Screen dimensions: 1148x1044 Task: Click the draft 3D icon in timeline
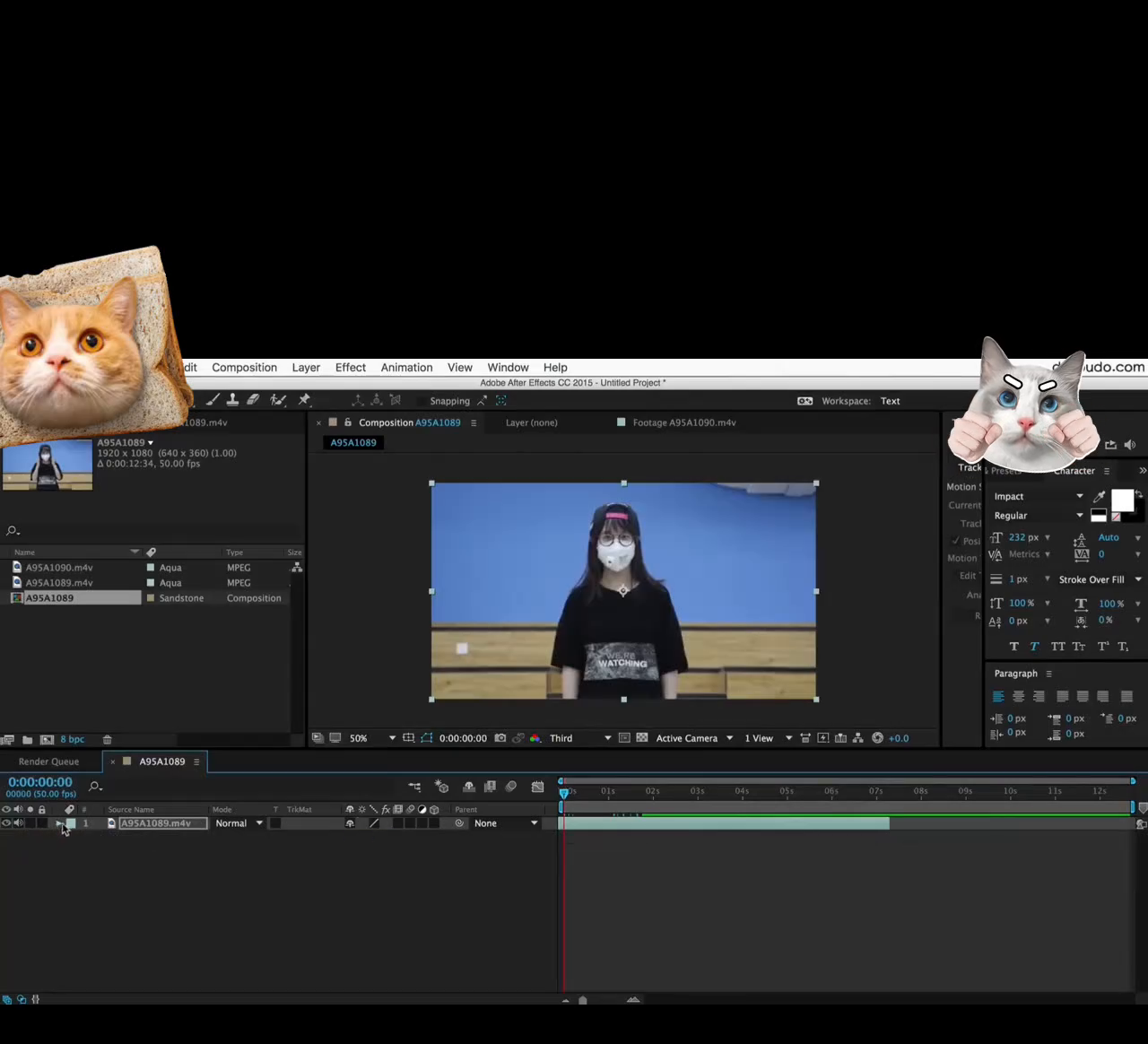coord(441,787)
